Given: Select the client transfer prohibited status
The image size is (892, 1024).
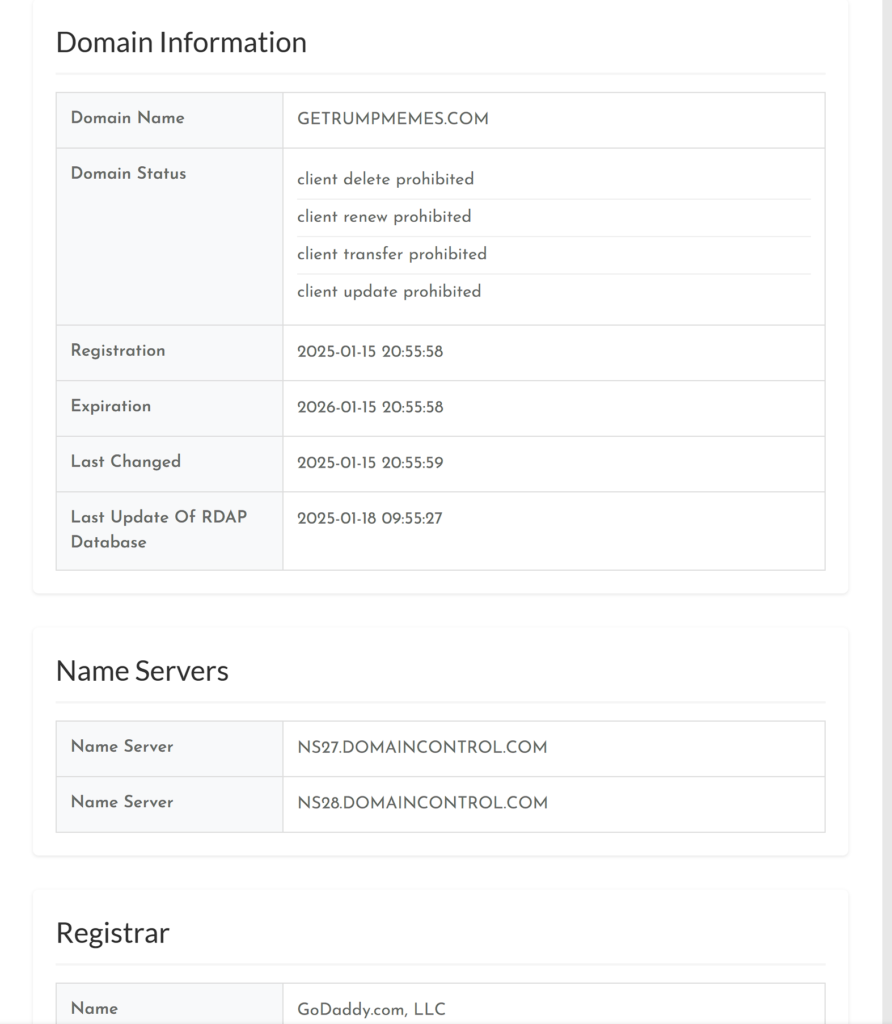Looking at the screenshot, I should pyautogui.click(x=392, y=253).
